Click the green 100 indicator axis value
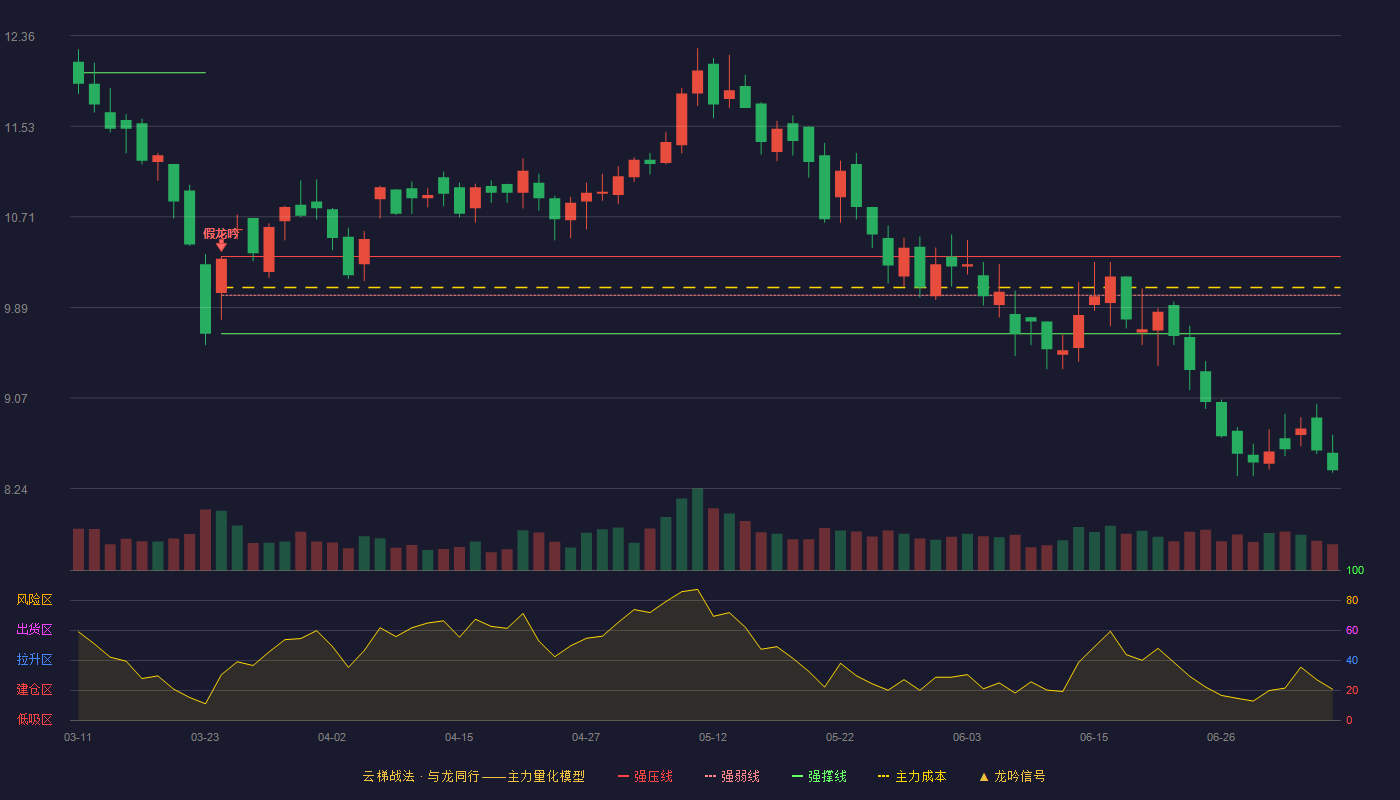This screenshot has width=1400, height=800. coord(1355,571)
